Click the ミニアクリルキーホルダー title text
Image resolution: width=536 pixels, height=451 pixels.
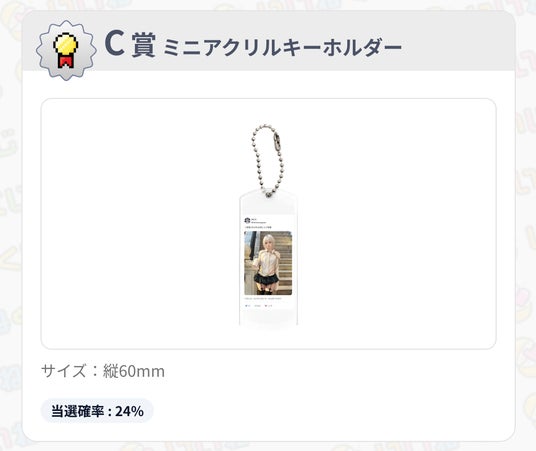pos(282,47)
